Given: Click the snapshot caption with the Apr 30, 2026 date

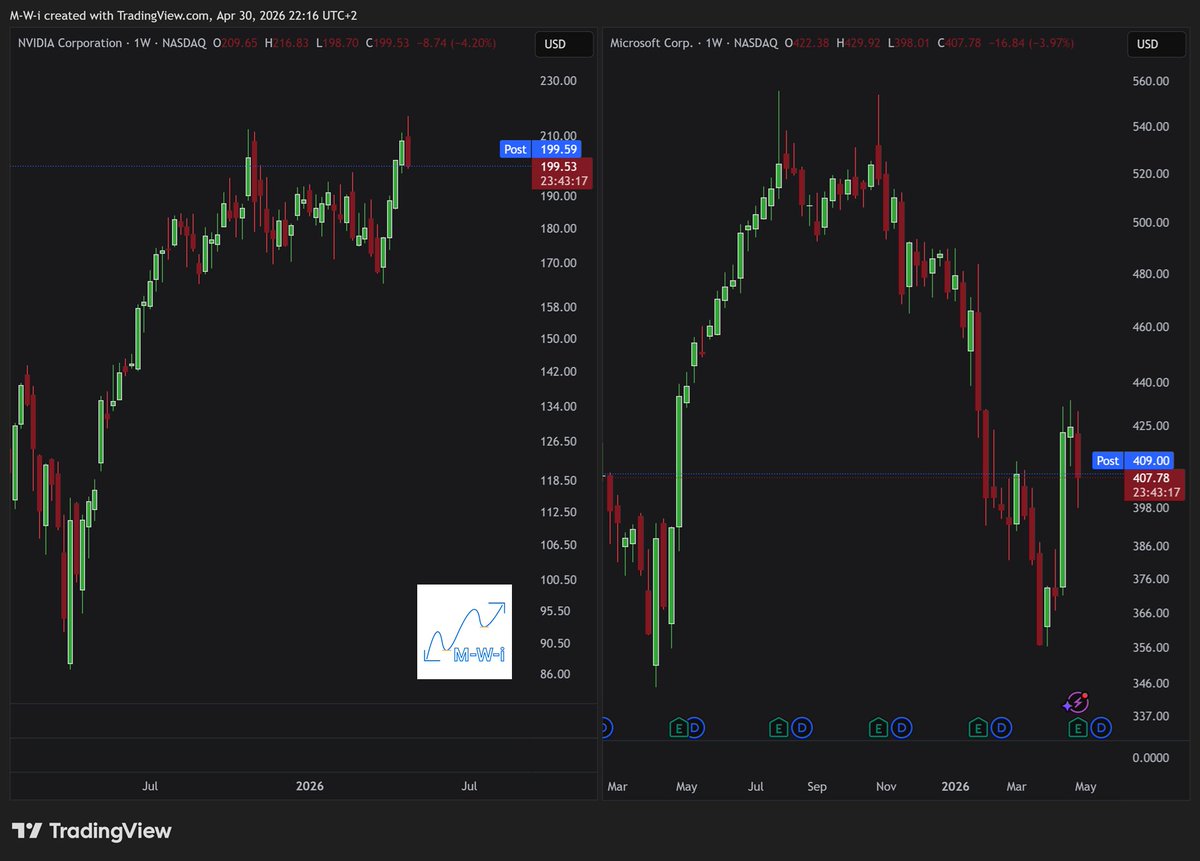Looking at the screenshot, I should click(x=184, y=14).
